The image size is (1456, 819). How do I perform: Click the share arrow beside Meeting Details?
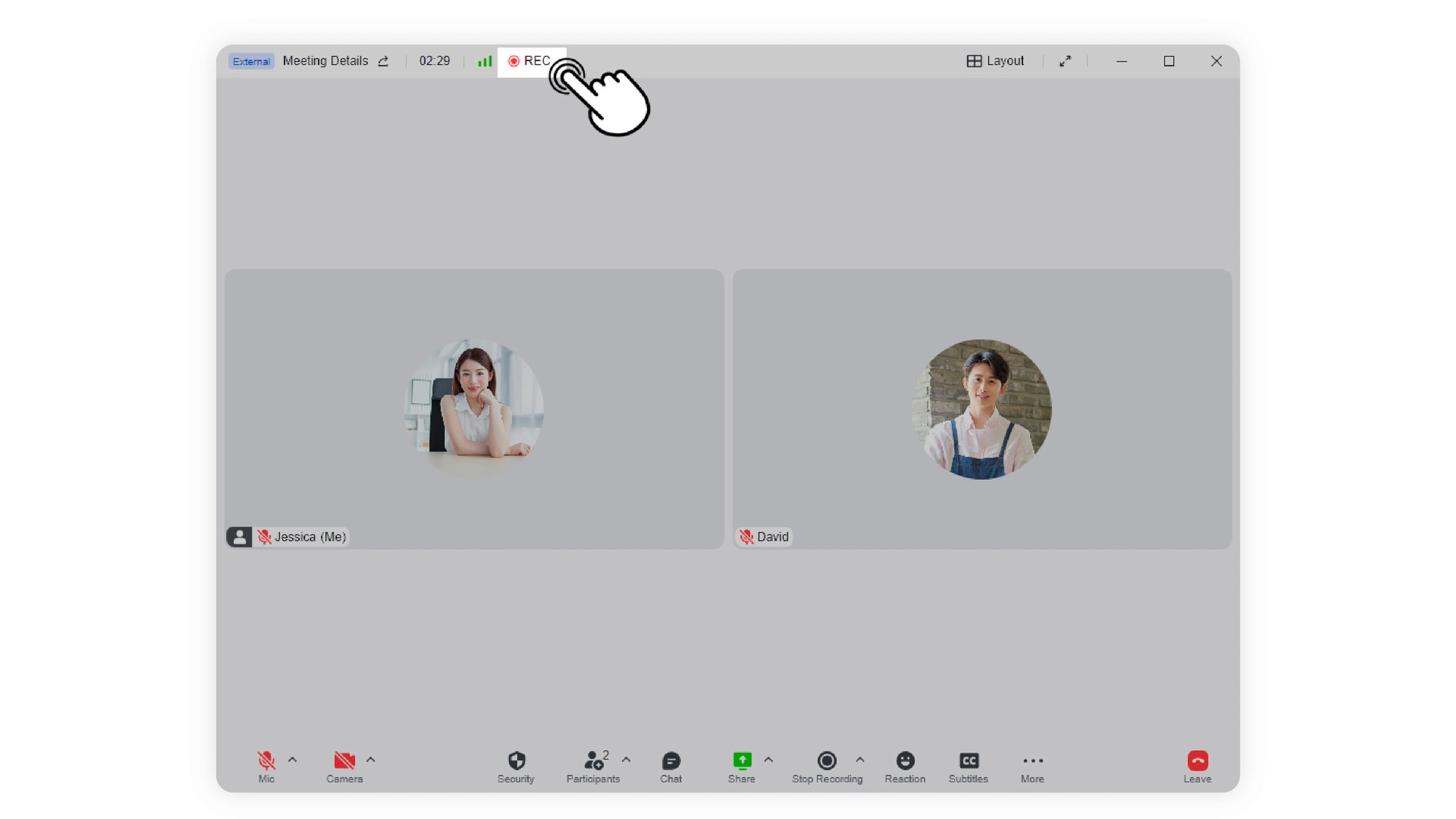click(x=383, y=61)
